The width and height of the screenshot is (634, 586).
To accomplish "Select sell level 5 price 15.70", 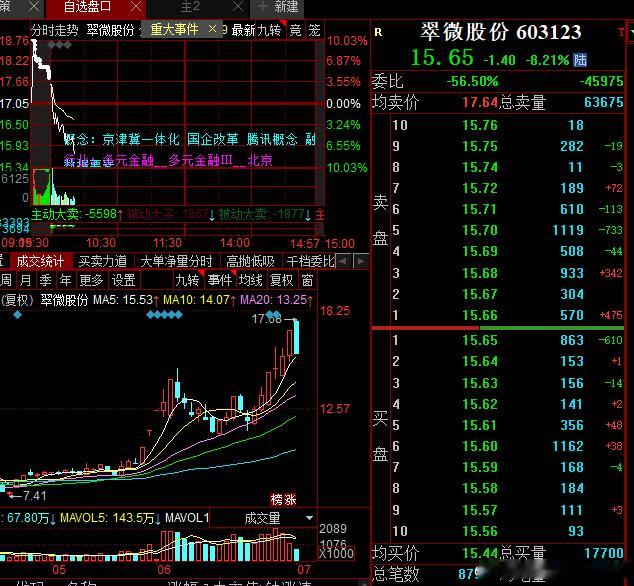I will tap(480, 231).
